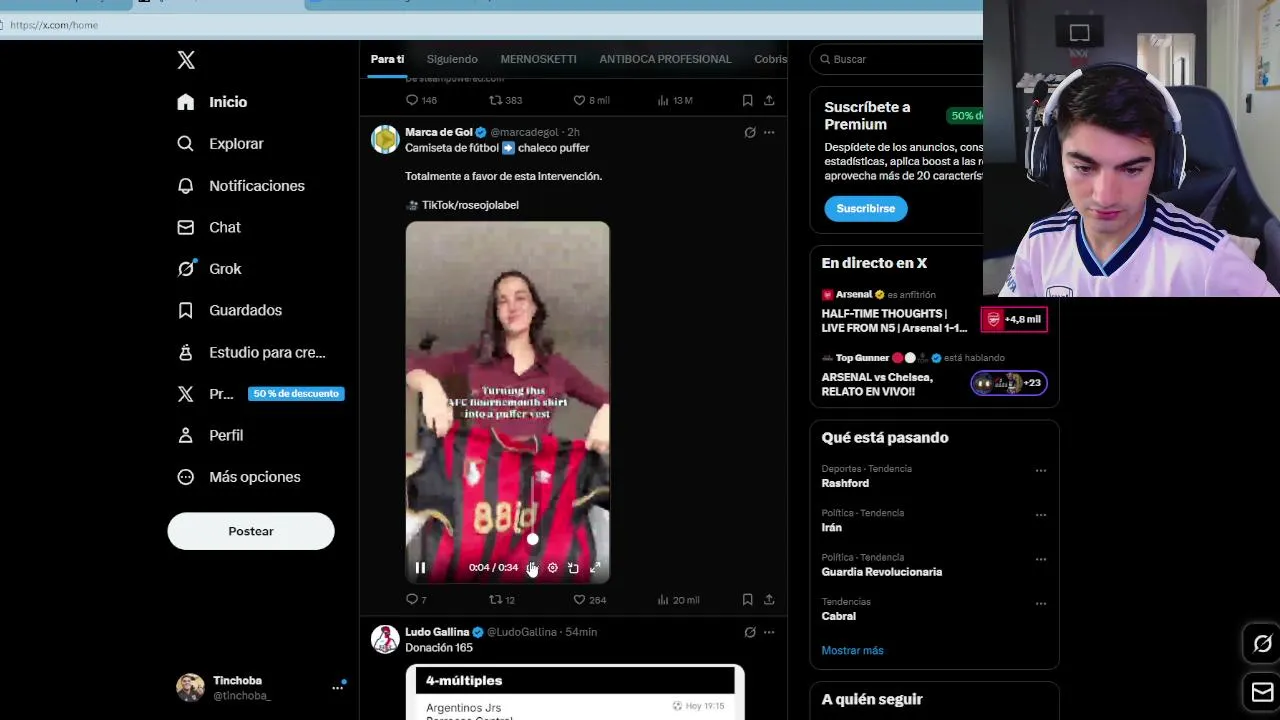Select the Para ti tab

387,59
